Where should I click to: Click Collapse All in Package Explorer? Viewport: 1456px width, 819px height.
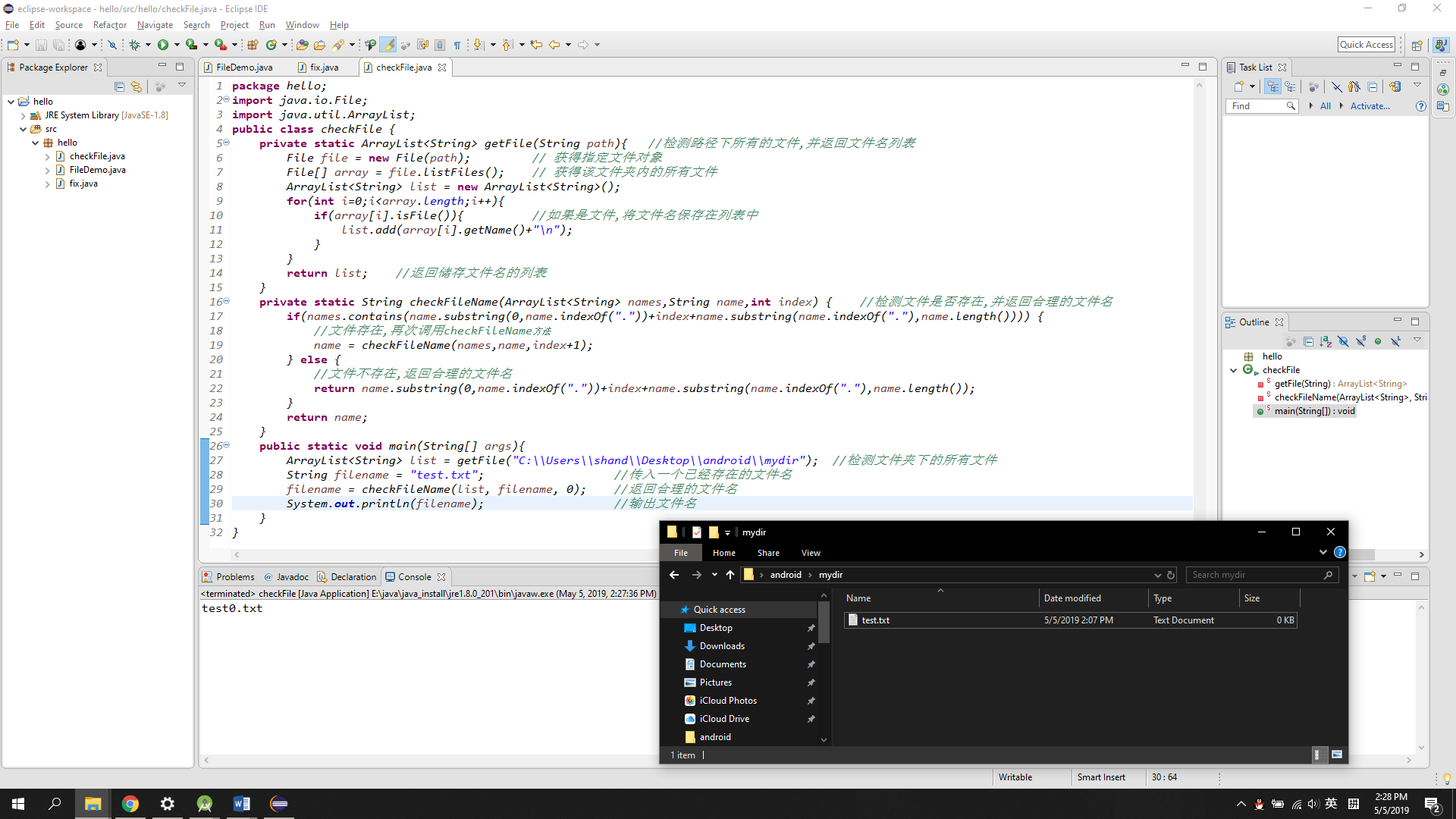(119, 86)
